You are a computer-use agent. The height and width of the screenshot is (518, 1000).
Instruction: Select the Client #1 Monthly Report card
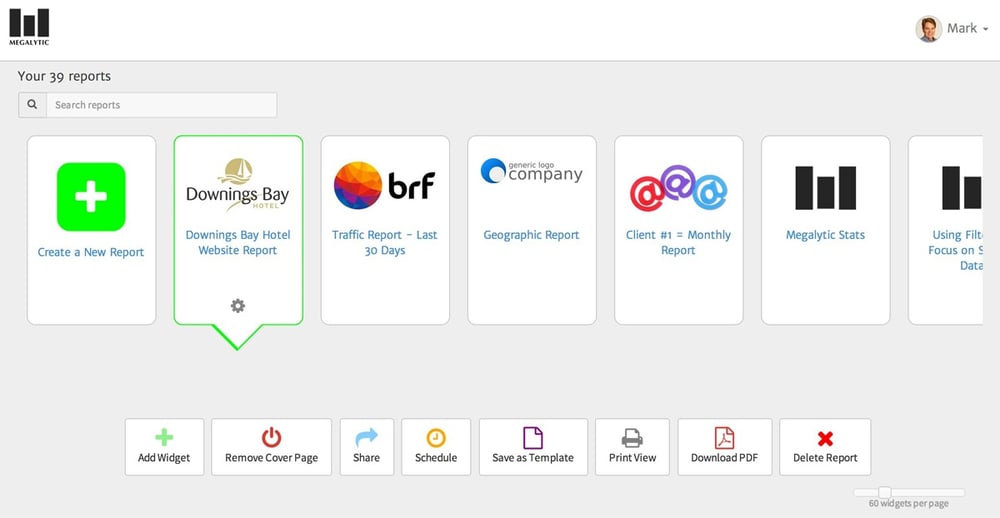678,230
